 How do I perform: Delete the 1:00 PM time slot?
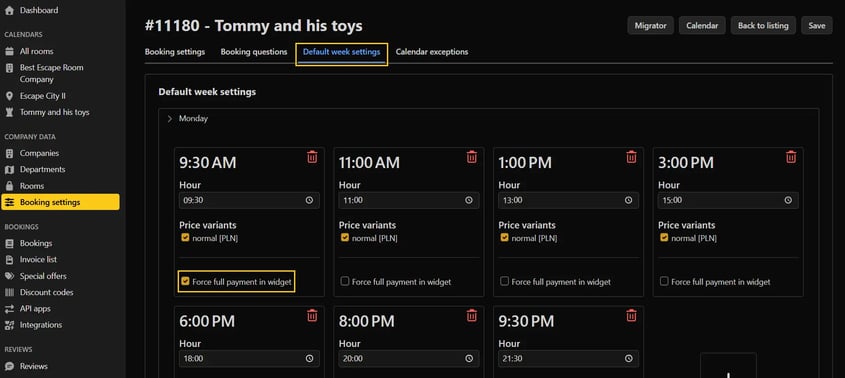(631, 157)
